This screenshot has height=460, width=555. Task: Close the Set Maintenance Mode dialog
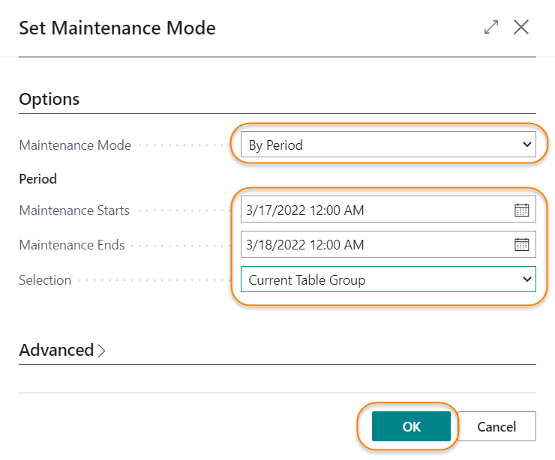(x=521, y=27)
